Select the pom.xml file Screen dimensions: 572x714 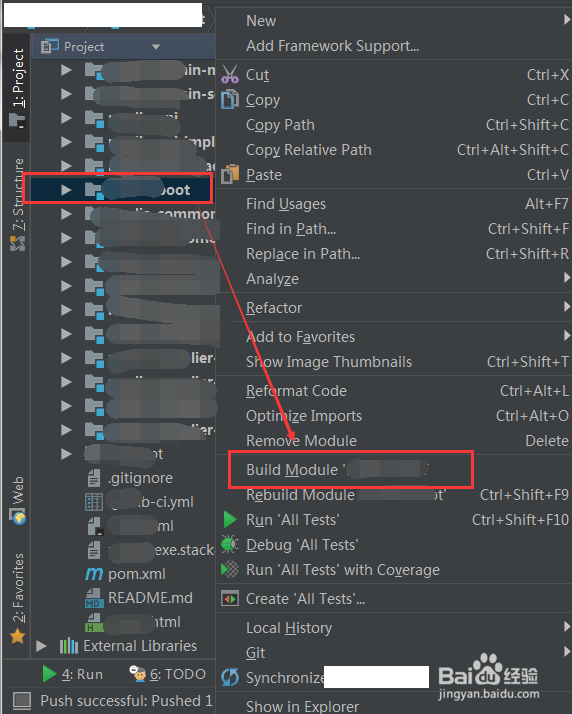137,574
